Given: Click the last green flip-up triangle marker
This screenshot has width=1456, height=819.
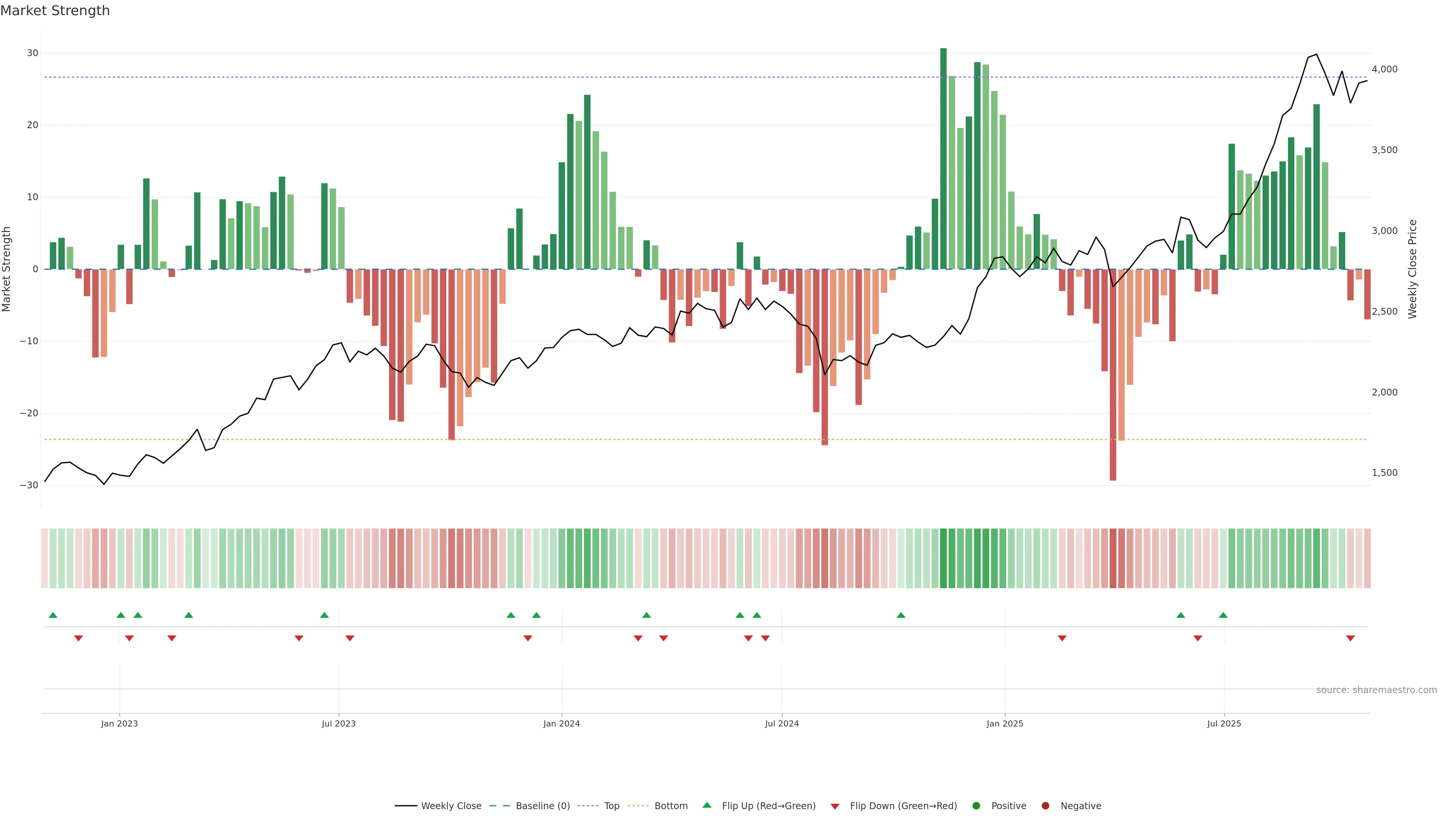Looking at the screenshot, I should (1223, 615).
